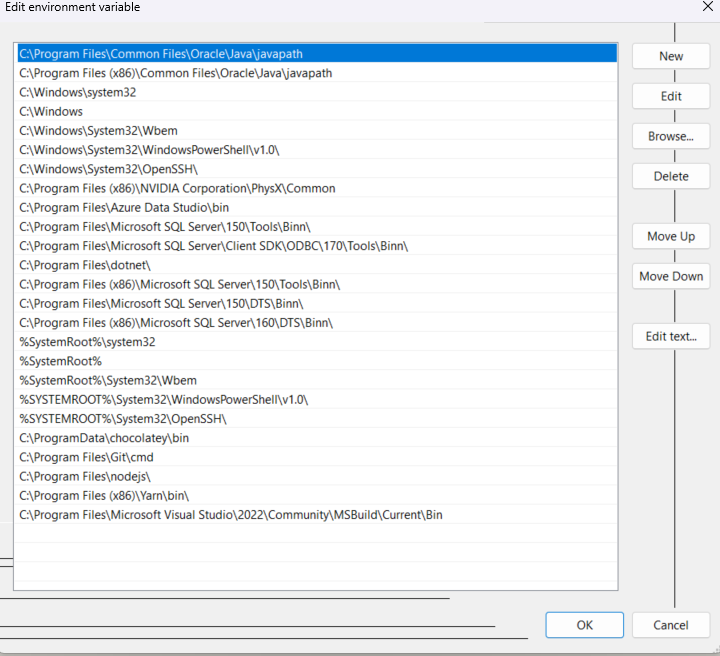Select the Git\cmd entry

(317, 457)
